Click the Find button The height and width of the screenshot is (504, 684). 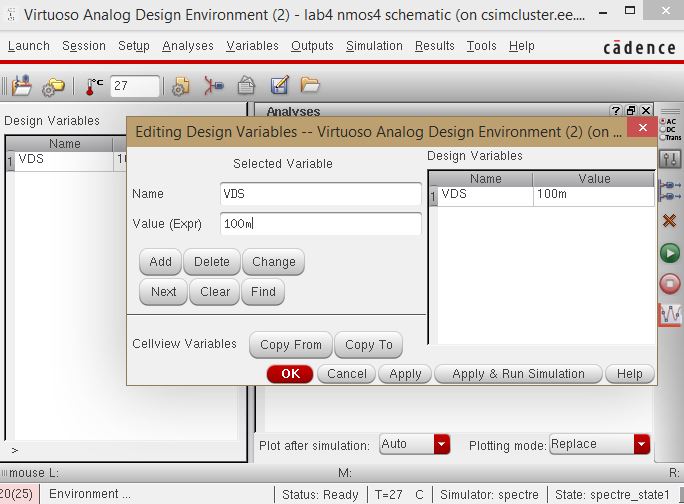point(263,291)
